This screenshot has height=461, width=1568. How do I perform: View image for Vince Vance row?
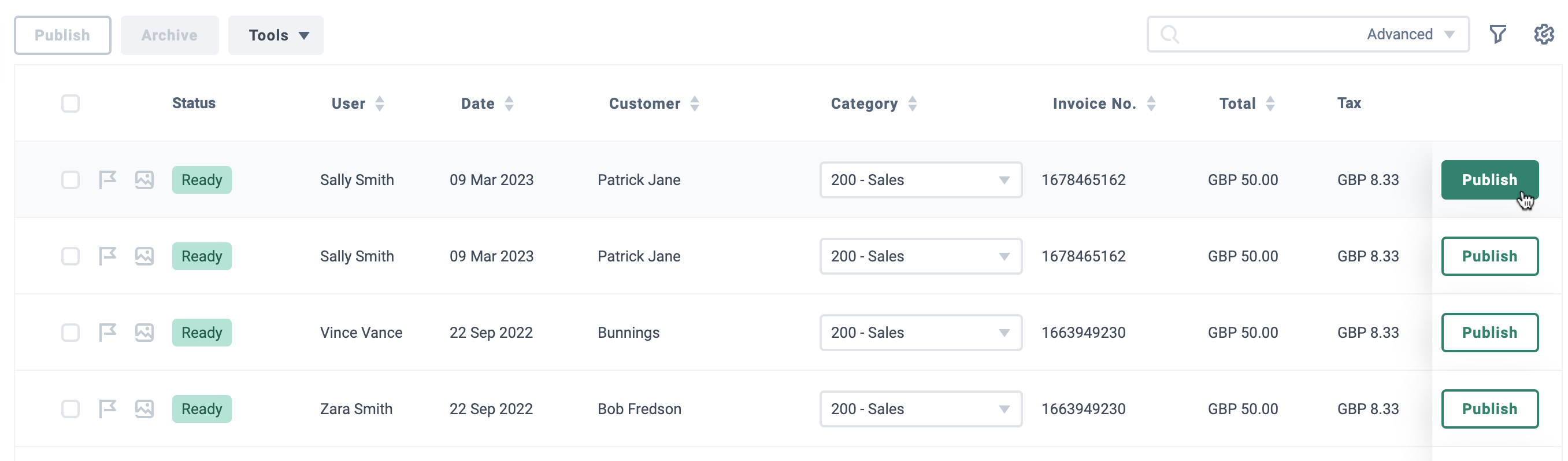[144, 333]
